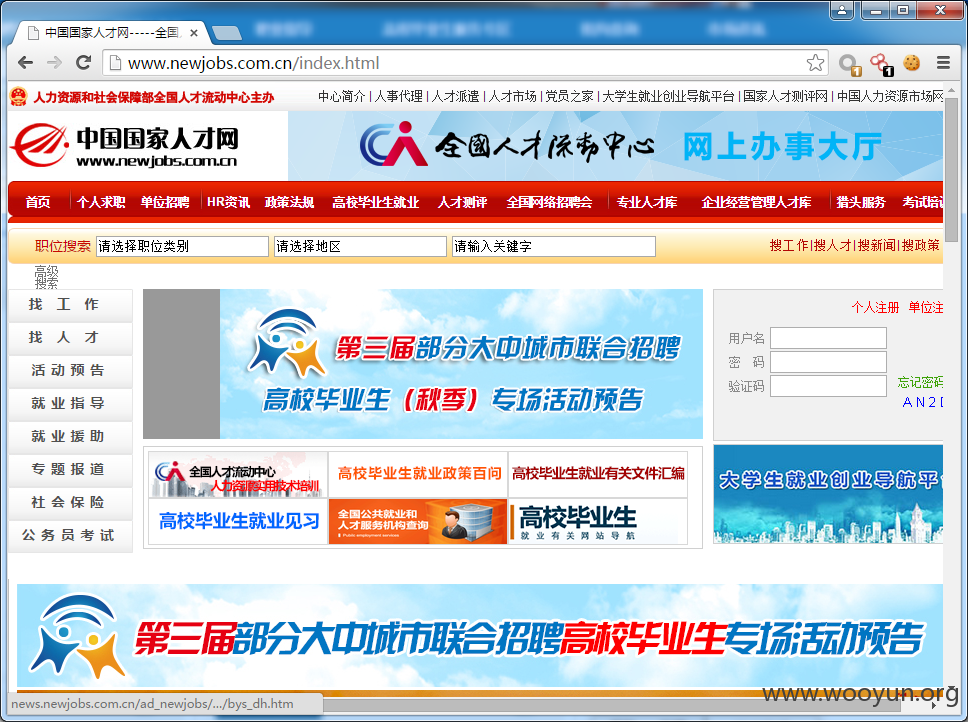Select 就业指导 in left sidebar
This screenshot has height=722, width=968.
coord(70,404)
